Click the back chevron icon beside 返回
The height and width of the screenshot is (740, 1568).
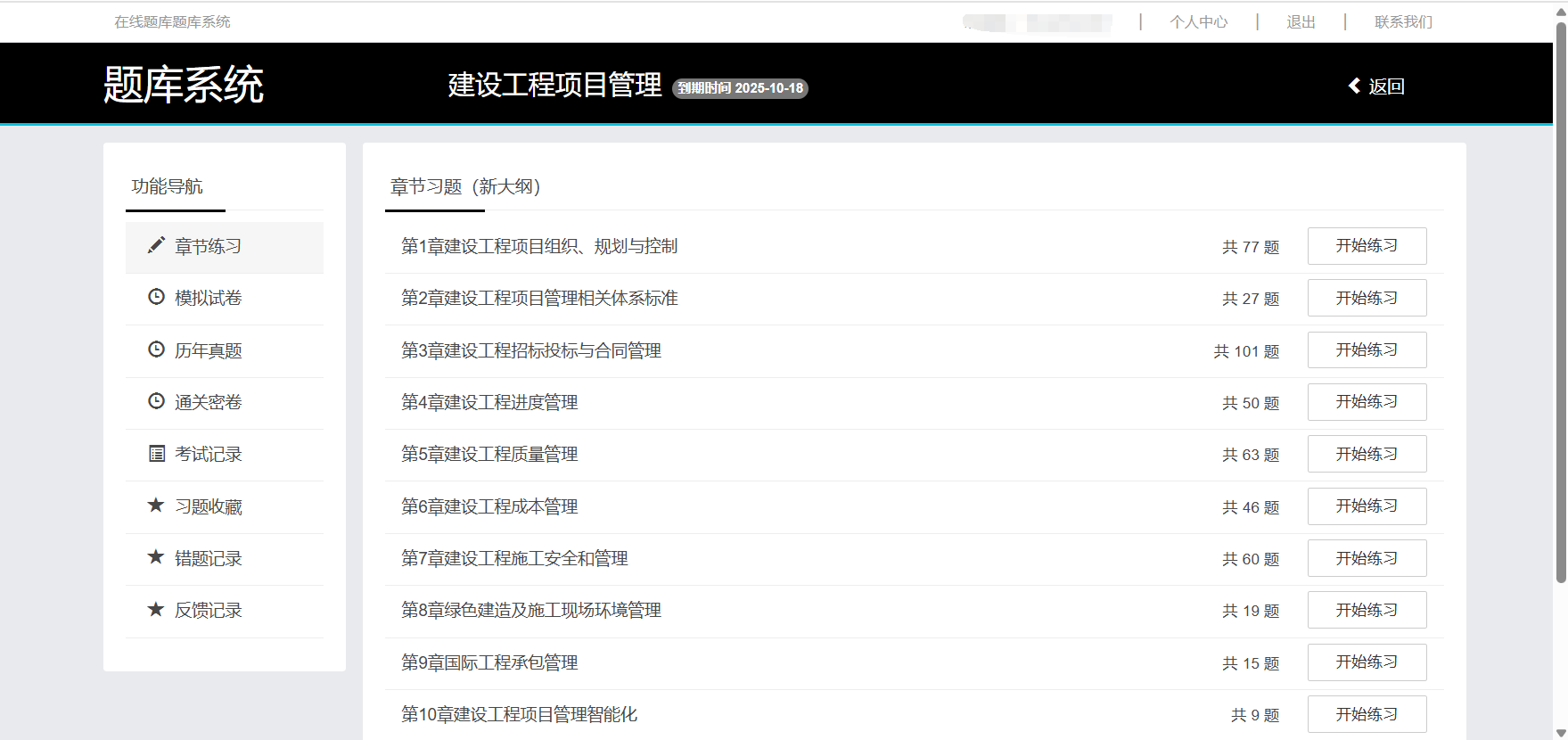point(1354,86)
